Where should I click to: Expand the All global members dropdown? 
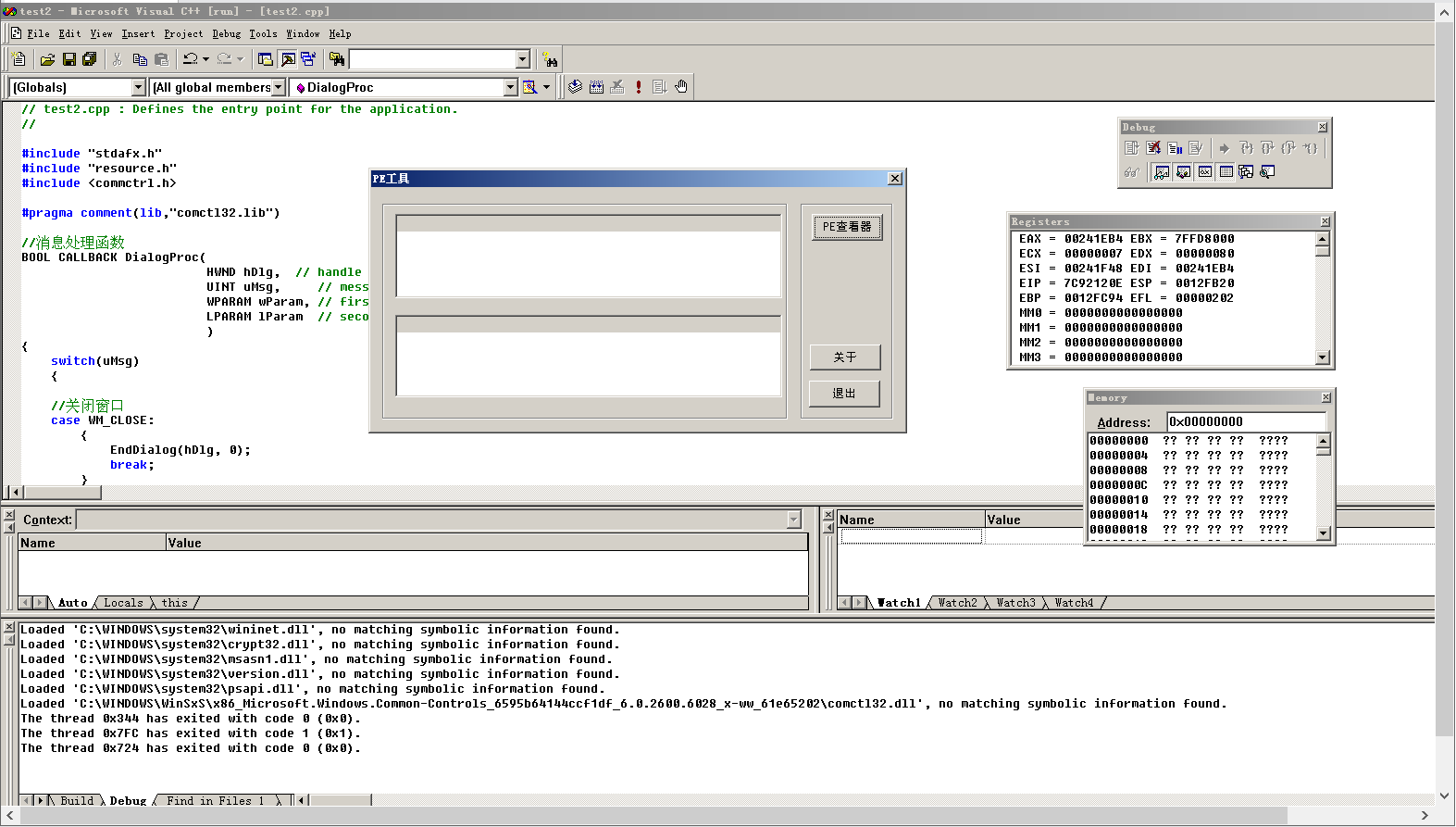[278, 87]
